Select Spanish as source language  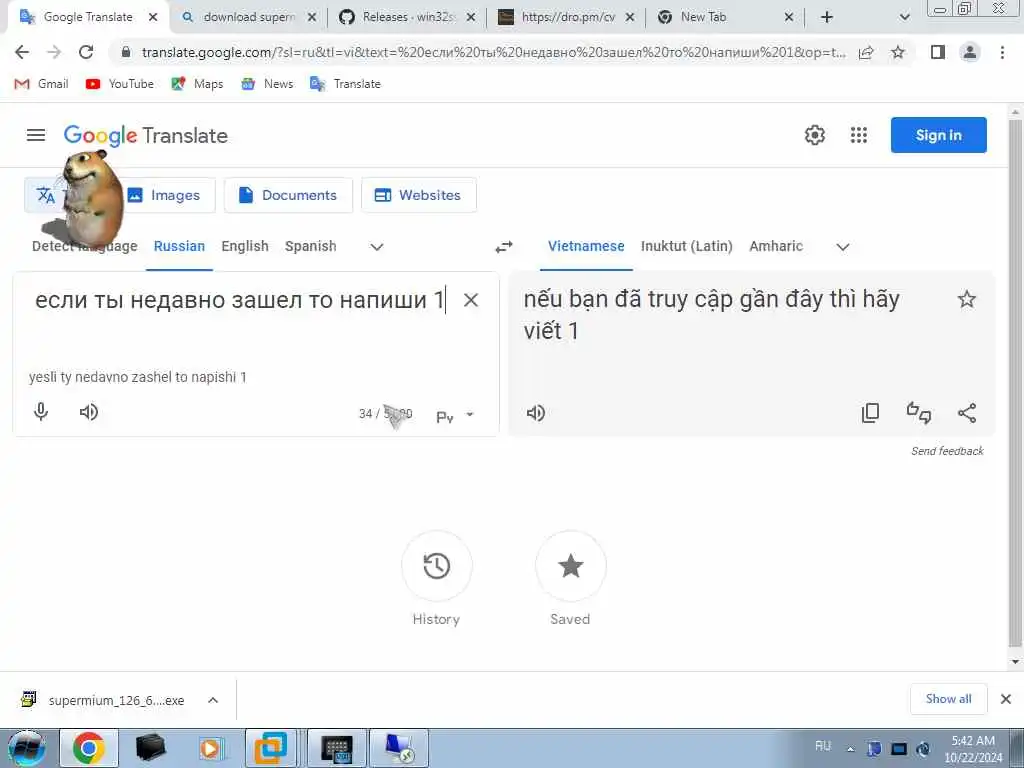(310, 246)
